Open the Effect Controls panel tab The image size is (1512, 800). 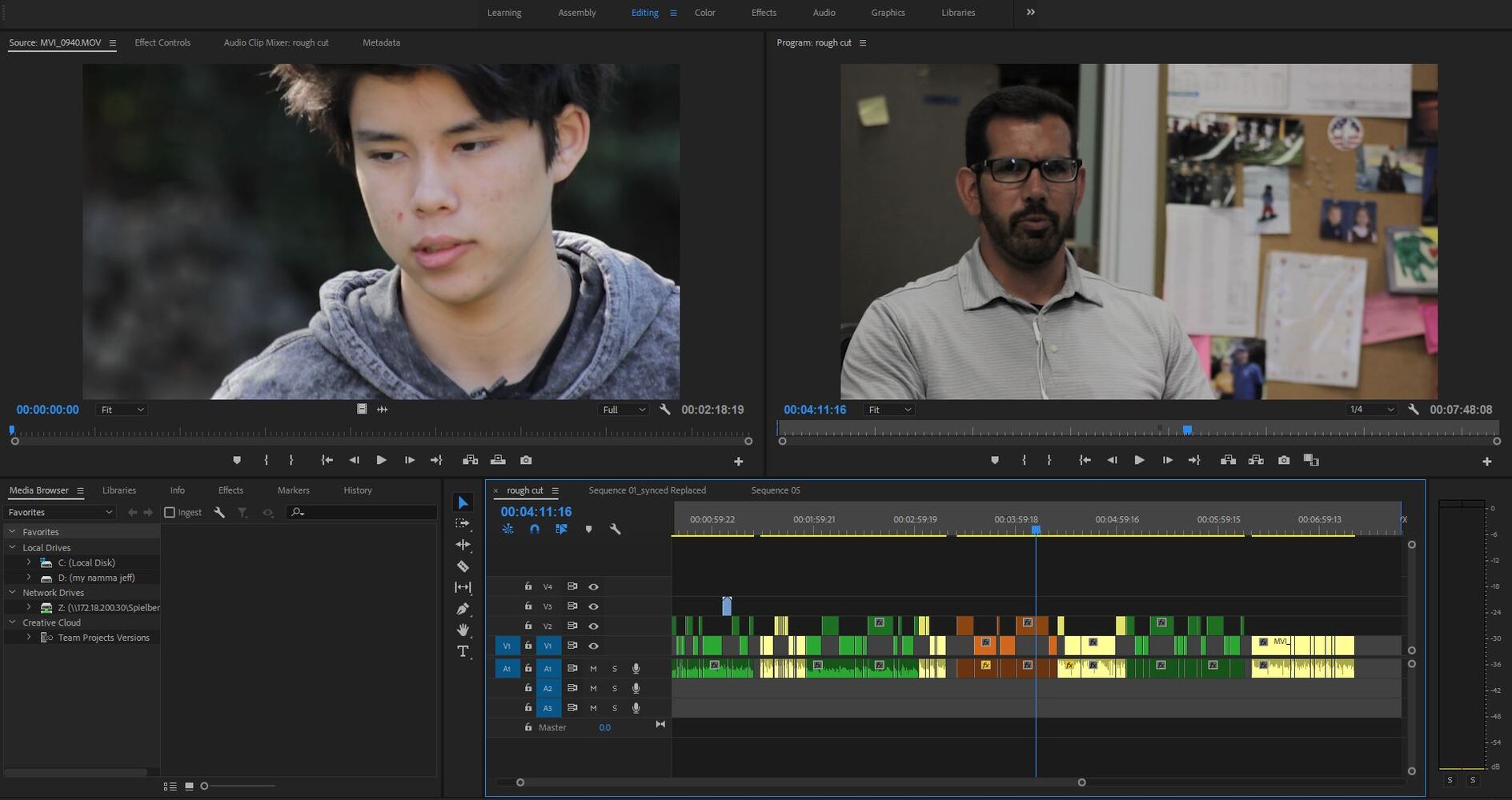click(x=162, y=42)
